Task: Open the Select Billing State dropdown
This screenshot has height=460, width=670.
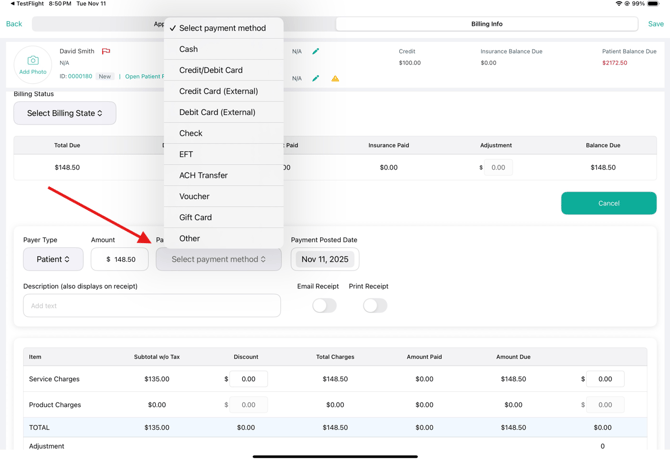Action: point(65,113)
